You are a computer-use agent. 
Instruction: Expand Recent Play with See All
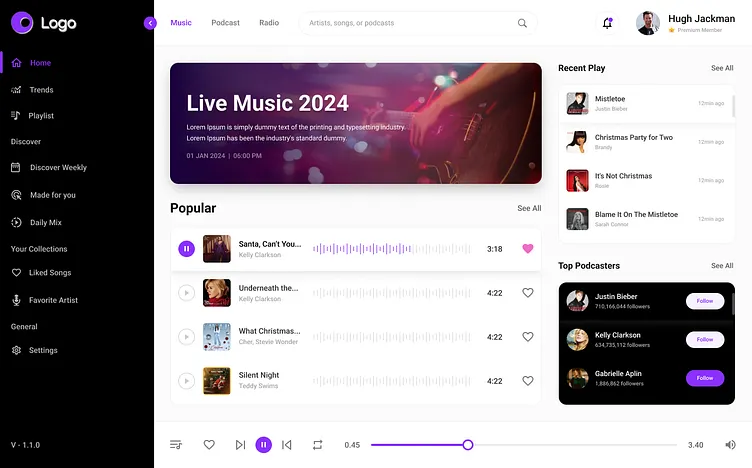pos(722,68)
